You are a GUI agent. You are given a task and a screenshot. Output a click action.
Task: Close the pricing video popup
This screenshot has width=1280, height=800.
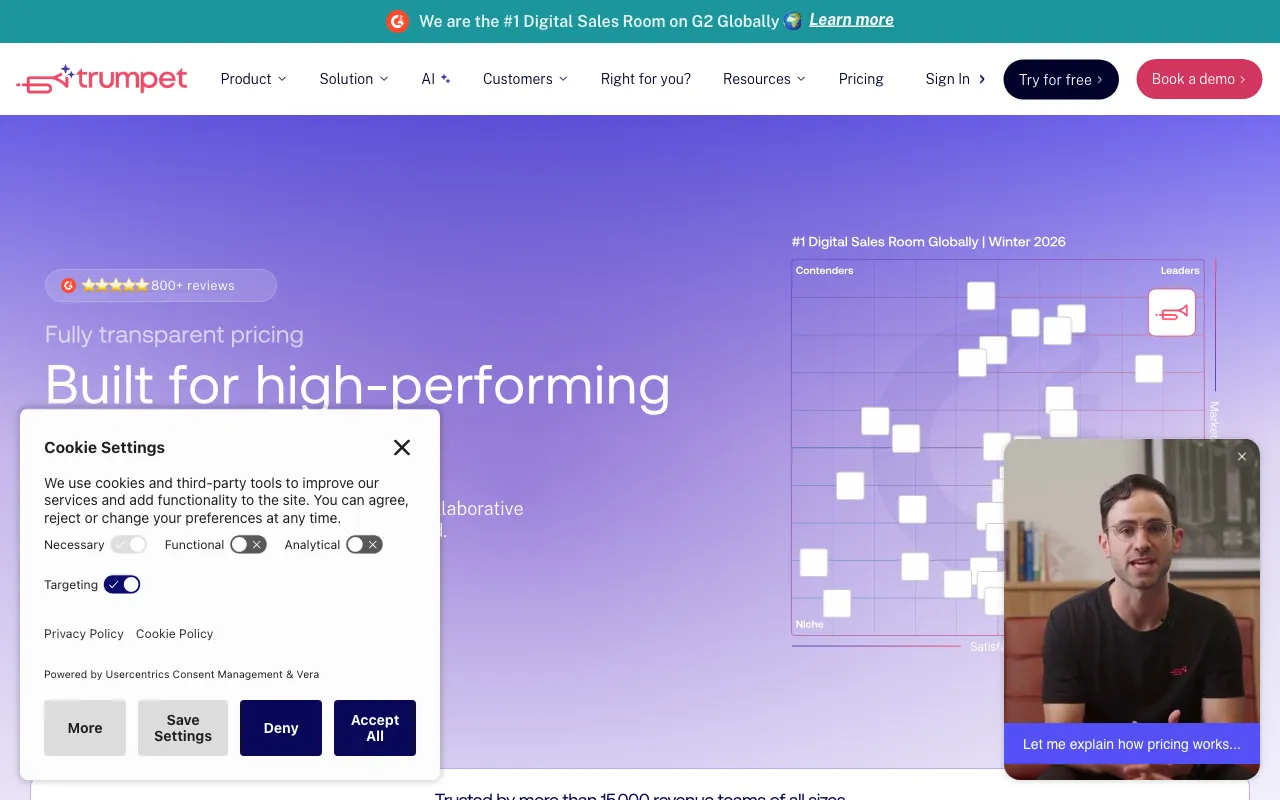pos(1242,456)
